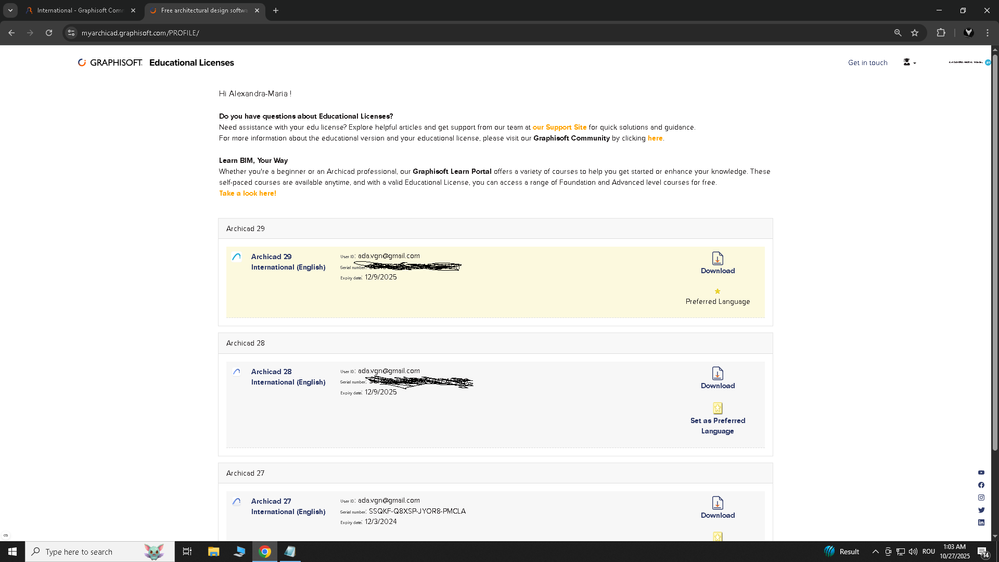This screenshot has height=562, width=999.
Task: Click the Get in touch link
Action: [867, 62]
